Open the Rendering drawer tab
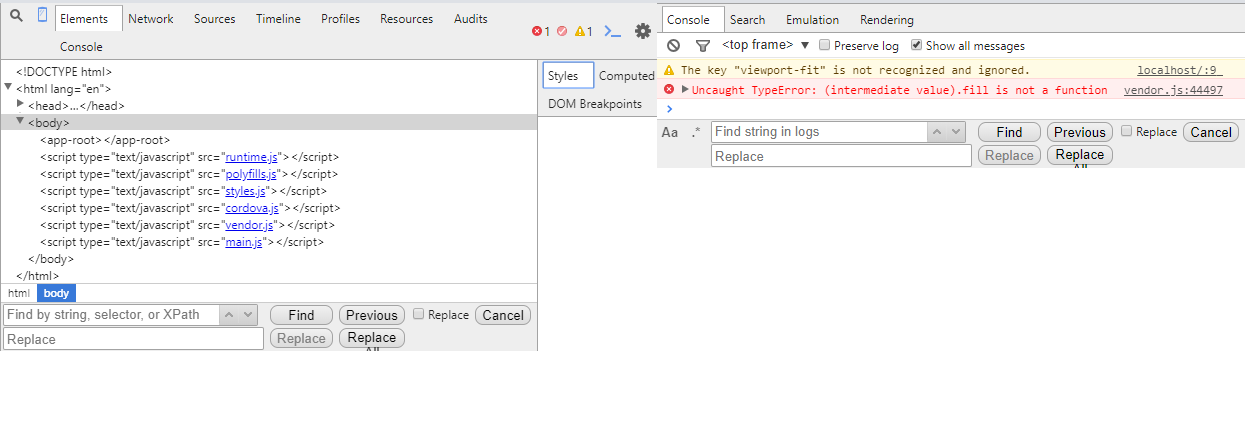The width and height of the screenshot is (1245, 432). [887, 20]
